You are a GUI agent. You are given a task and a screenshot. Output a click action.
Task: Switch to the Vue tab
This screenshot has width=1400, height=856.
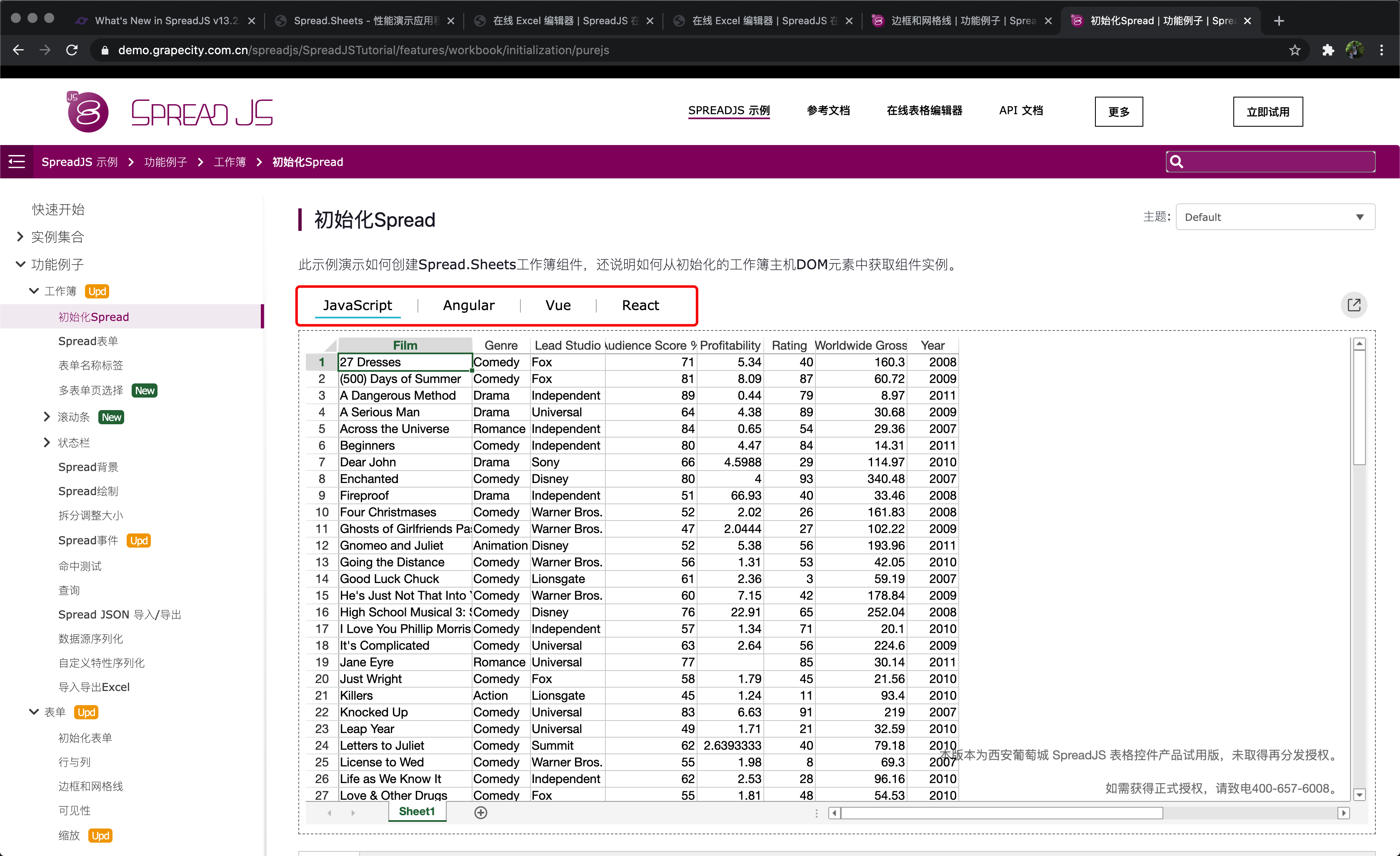tap(558, 305)
